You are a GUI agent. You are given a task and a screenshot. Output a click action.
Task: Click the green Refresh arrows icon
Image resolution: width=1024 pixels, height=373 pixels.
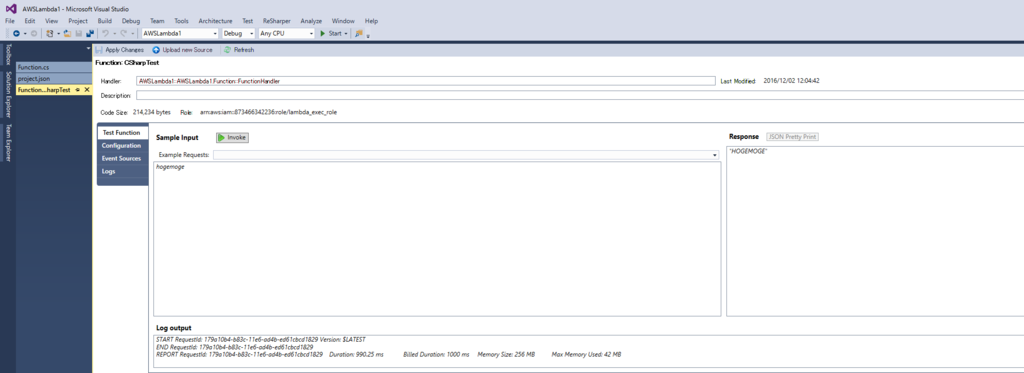click(227, 50)
